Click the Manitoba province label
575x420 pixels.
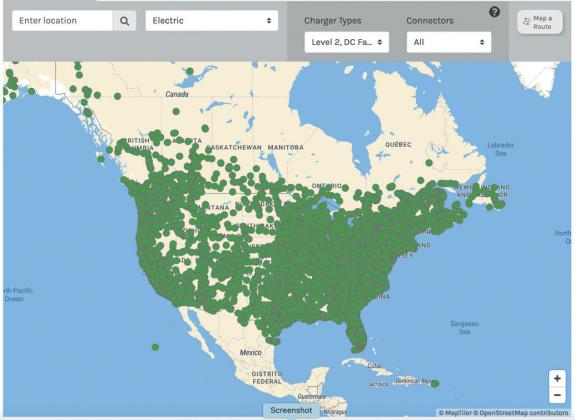[x=285, y=147]
